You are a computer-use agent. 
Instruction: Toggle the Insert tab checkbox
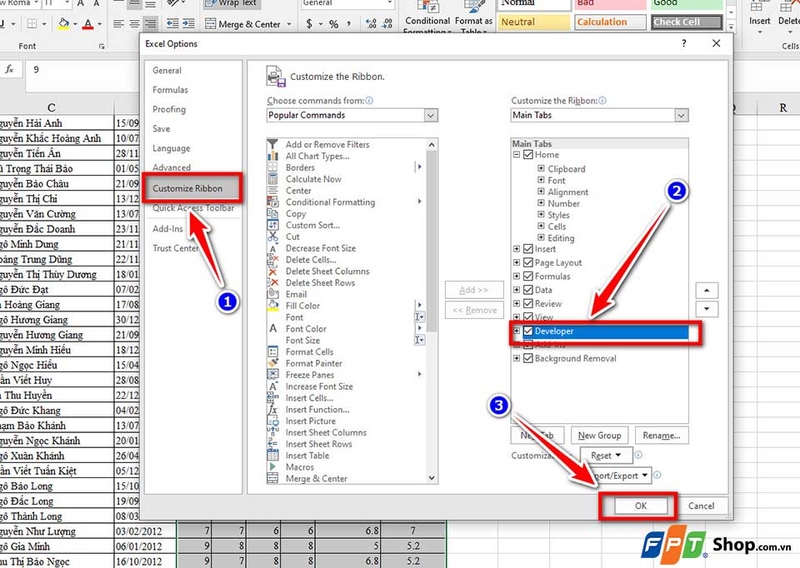coord(529,249)
